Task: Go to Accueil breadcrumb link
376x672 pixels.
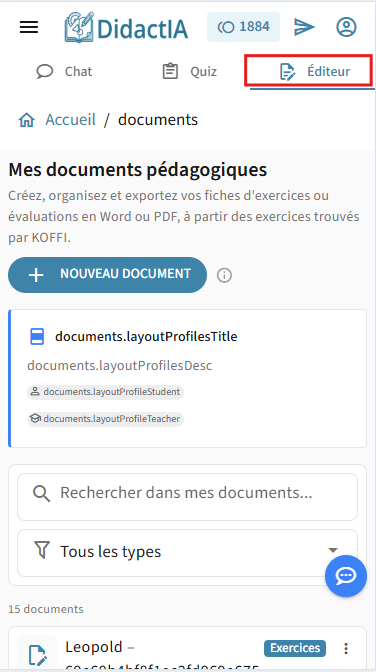Action: (71, 120)
